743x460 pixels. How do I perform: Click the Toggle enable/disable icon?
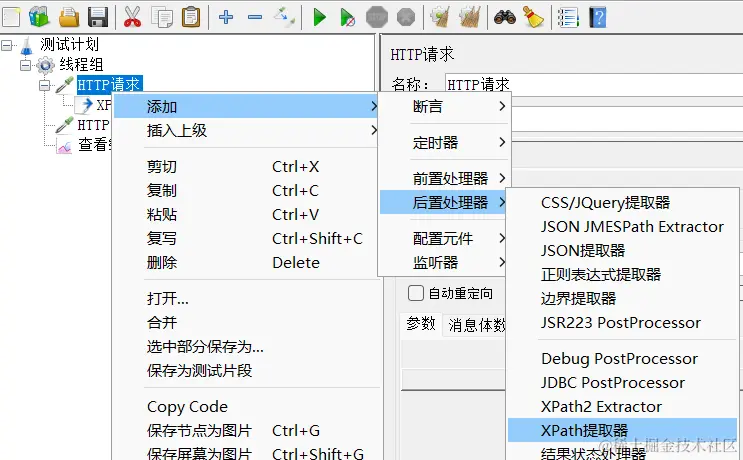284,18
